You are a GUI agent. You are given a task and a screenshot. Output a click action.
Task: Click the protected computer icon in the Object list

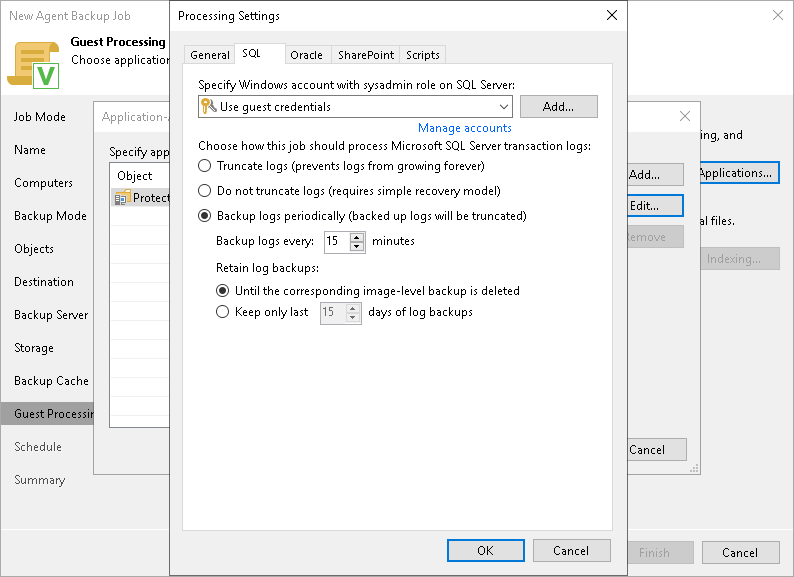coord(122,198)
